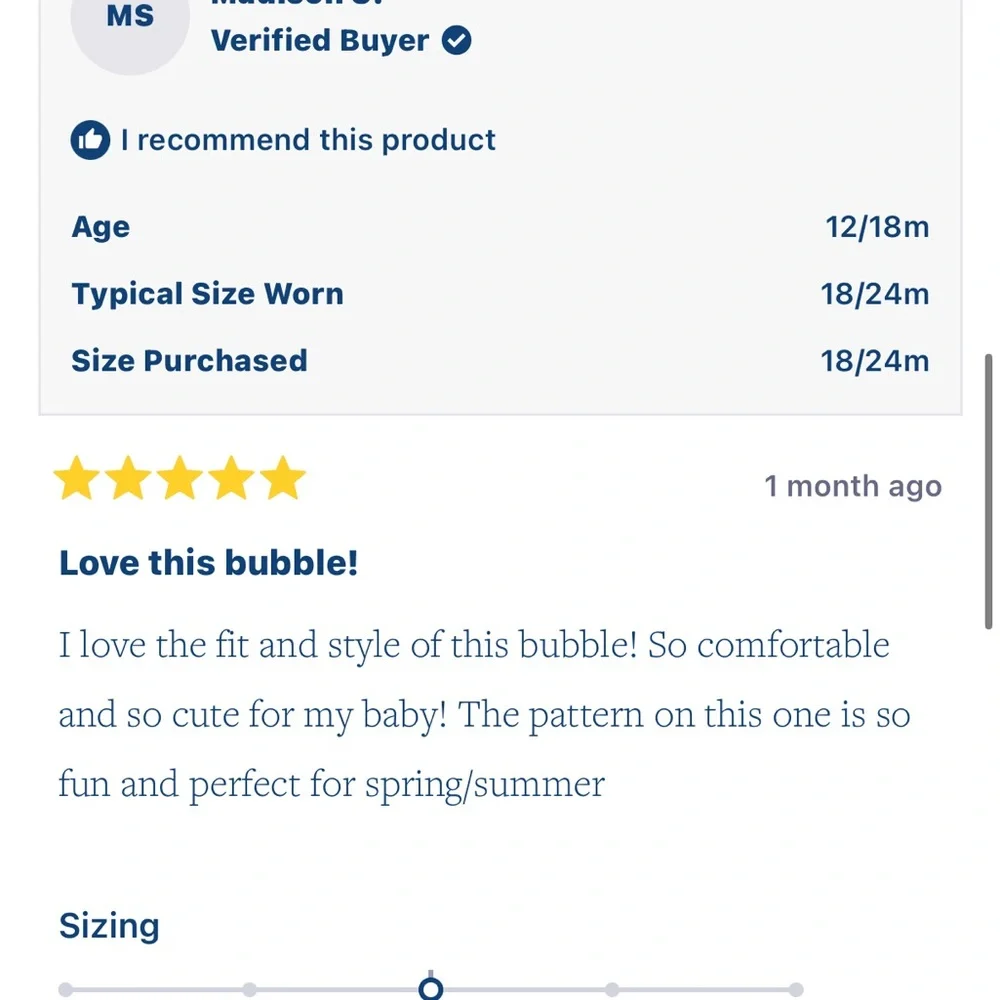
Task: Click the Verified Buyer label
Action: tap(320, 40)
